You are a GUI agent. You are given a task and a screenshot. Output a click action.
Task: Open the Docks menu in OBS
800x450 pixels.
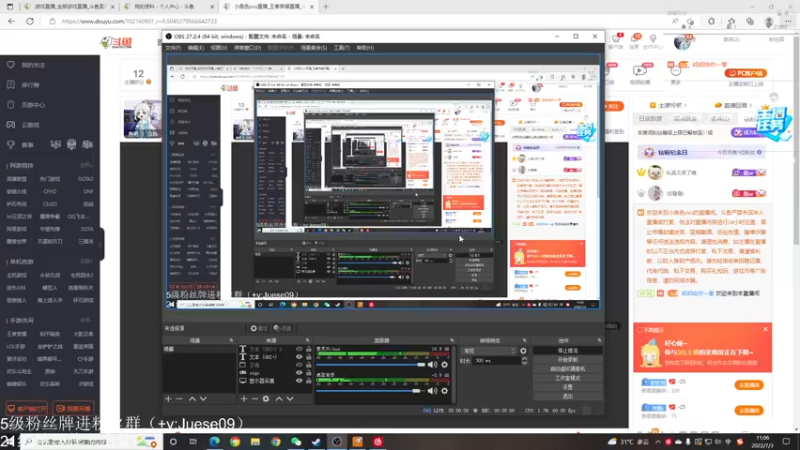click(247, 48)
